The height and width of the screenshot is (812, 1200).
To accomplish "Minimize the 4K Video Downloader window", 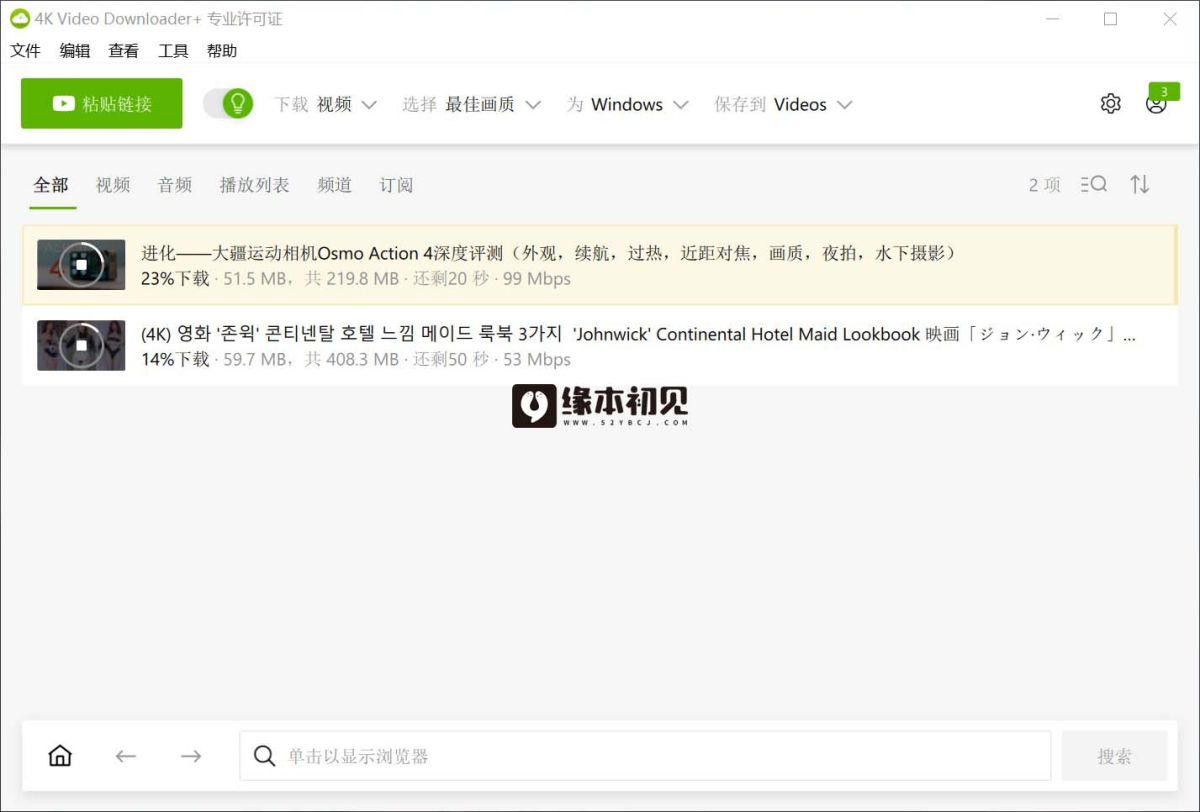I will click(1051, 19).
